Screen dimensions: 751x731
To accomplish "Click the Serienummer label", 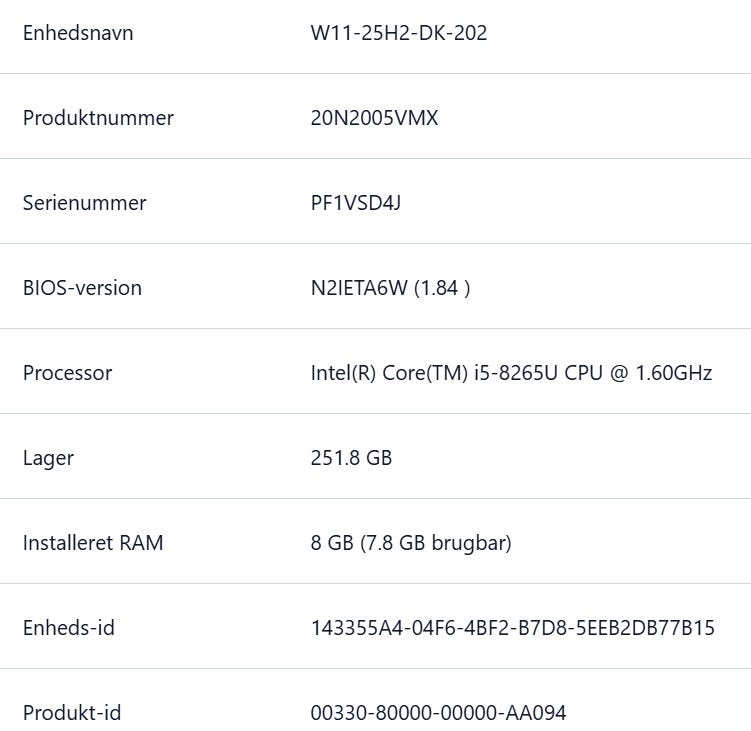I will pos(84,203).
